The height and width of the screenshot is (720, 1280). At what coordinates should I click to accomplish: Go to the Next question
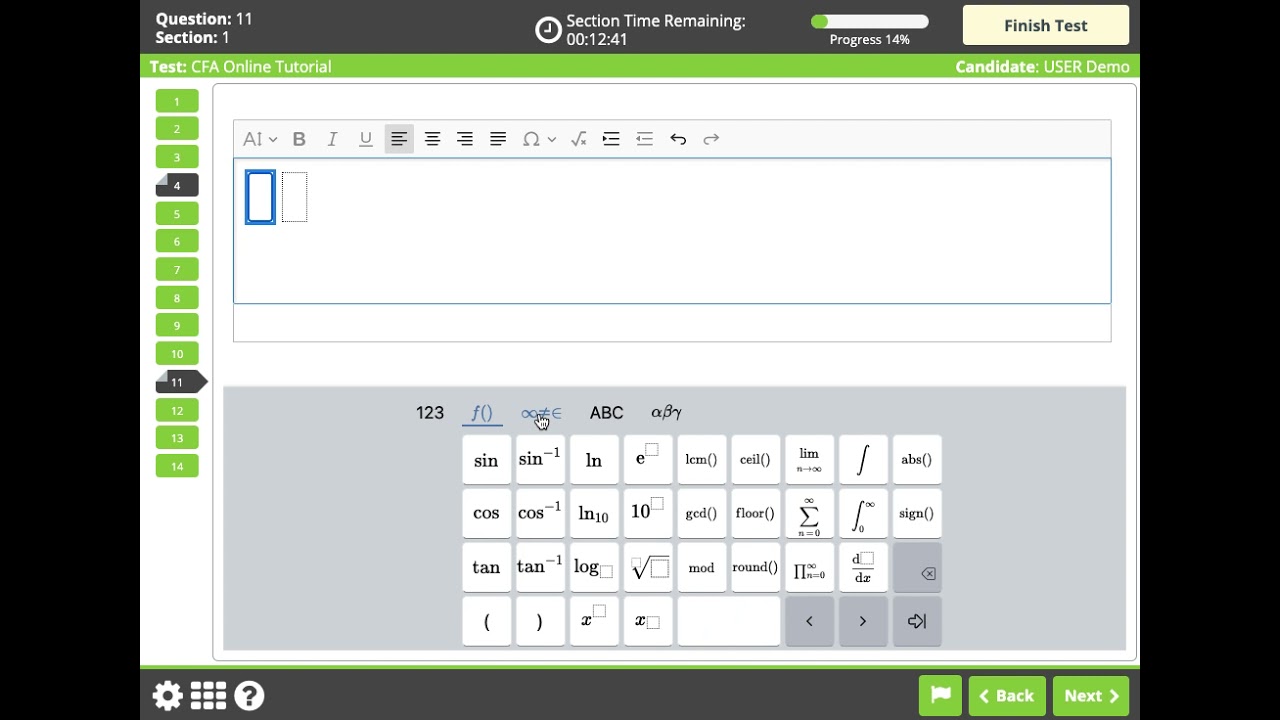(1091, 696)
